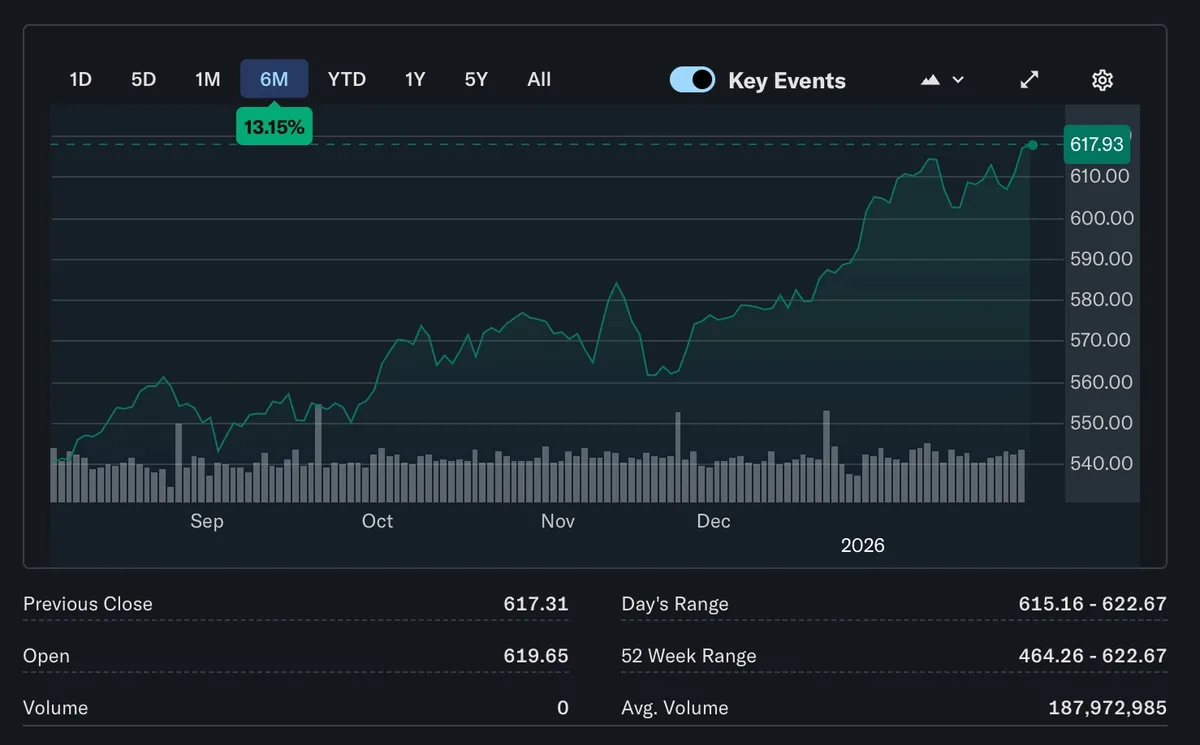
Task: Click the green 13.15% change badge
Action: tap(274, 127)
